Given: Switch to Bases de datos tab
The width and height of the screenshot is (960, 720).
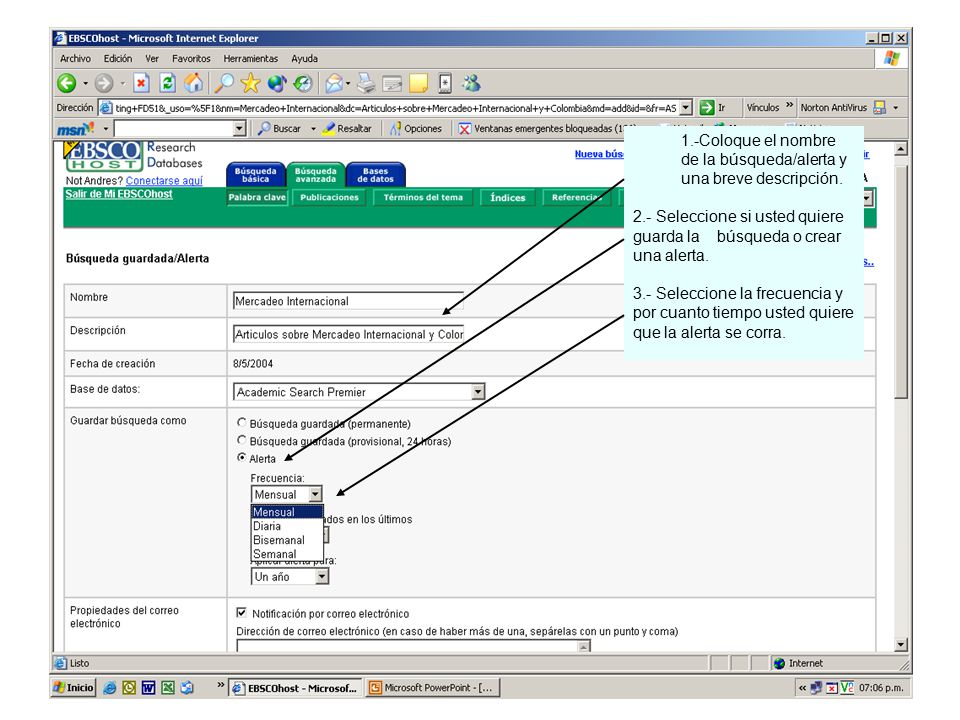Looking at the screenshot, I should (x=375, y=175).
